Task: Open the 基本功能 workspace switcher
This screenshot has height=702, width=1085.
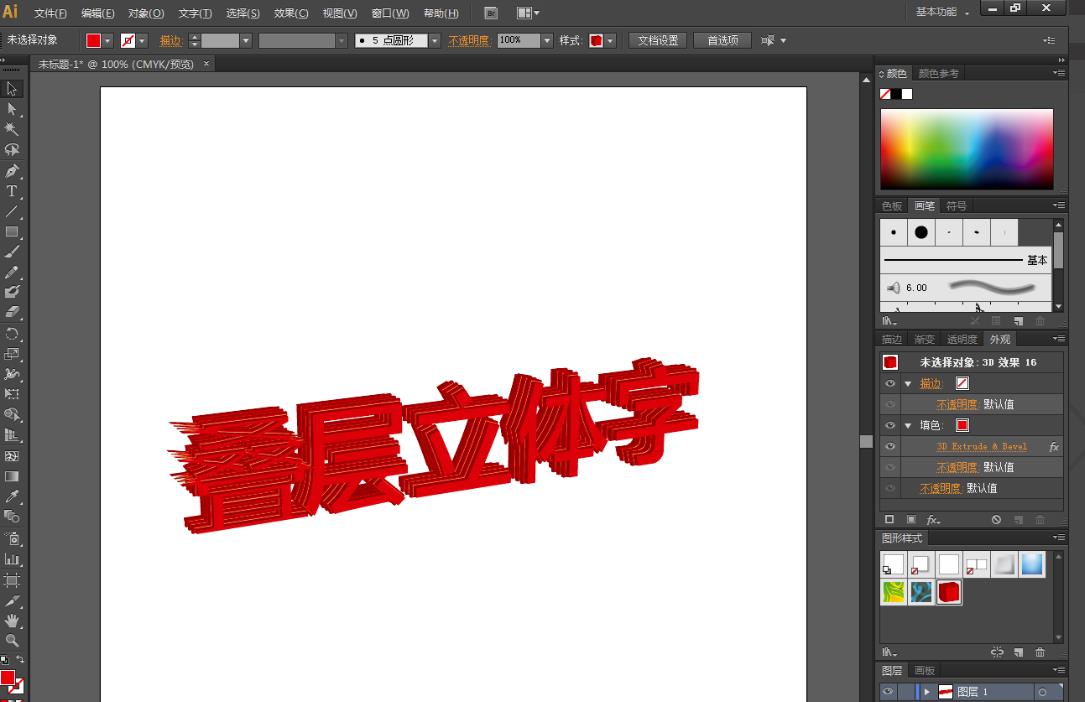Action: (x=941, y=12)
